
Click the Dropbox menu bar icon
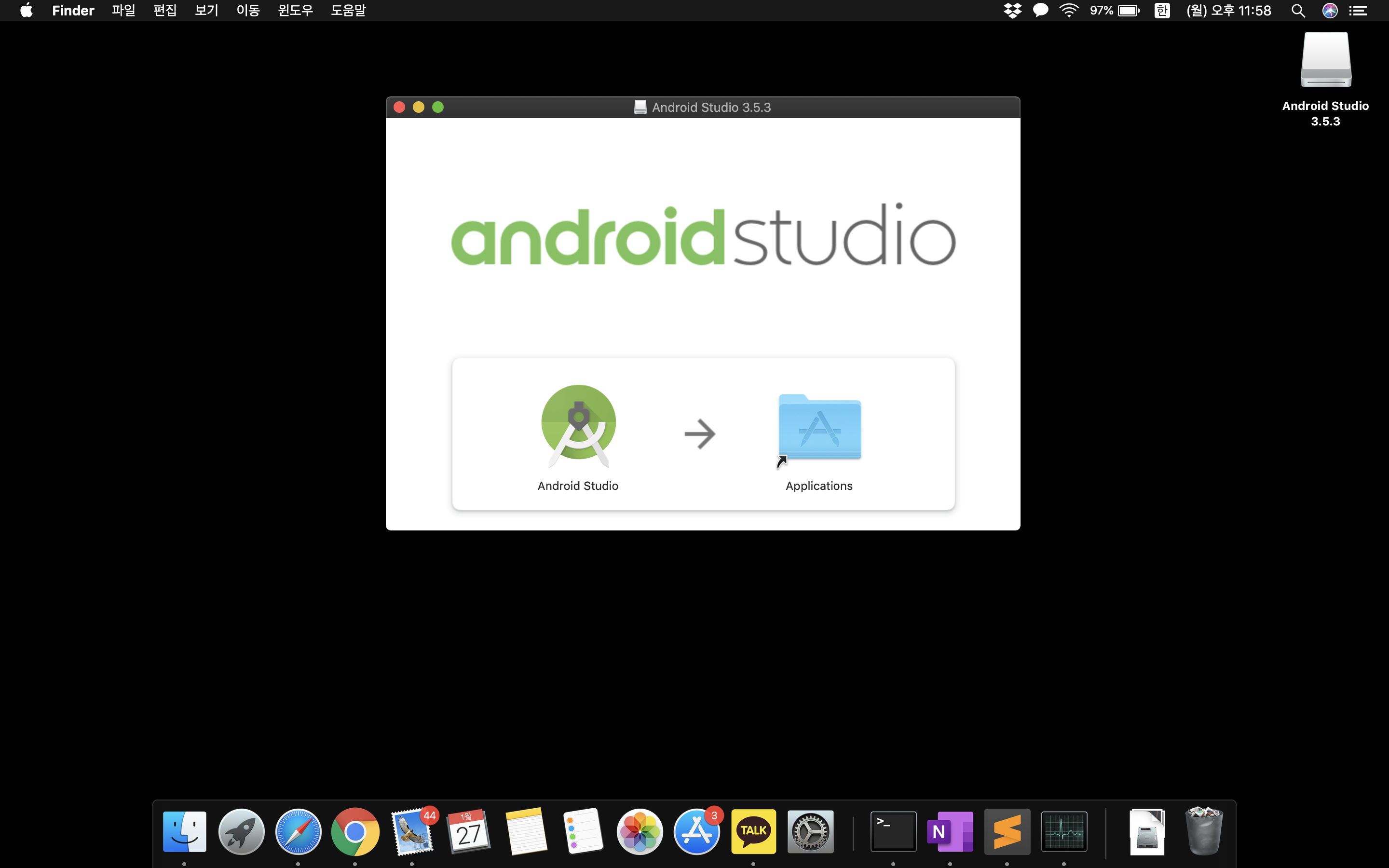pos(1012,10)
